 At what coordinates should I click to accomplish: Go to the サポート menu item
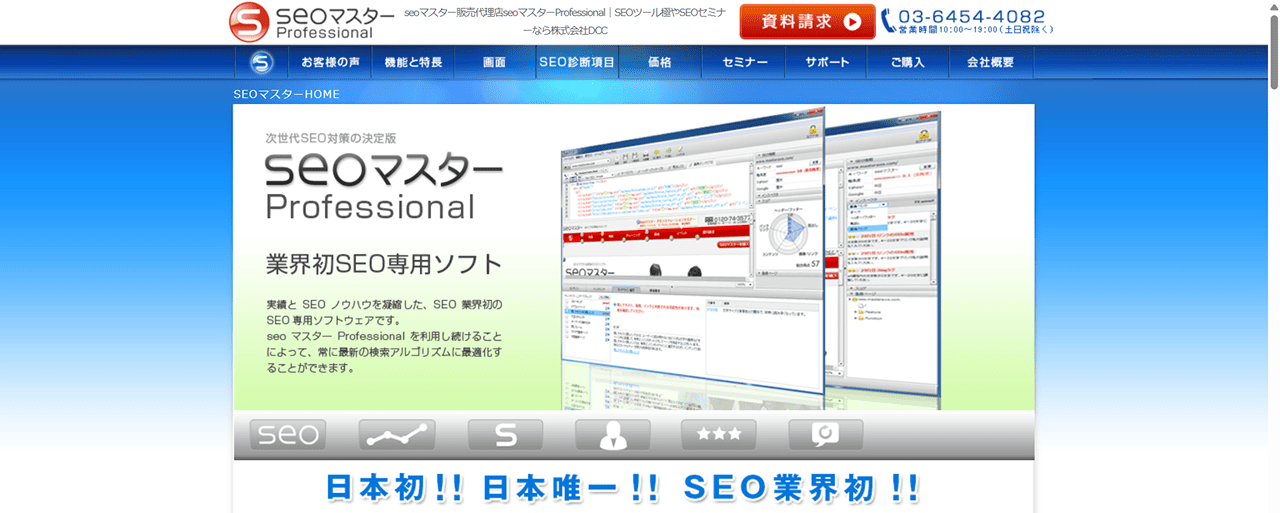[828, 62]
